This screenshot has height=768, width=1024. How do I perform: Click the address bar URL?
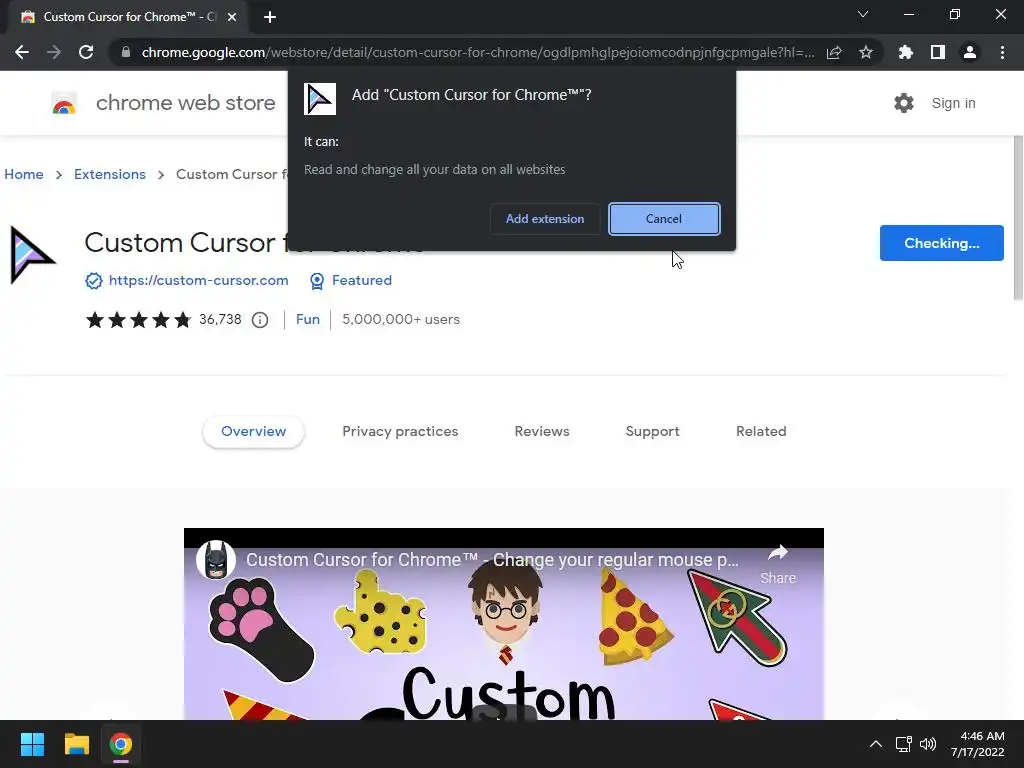(x=477, y=52)
